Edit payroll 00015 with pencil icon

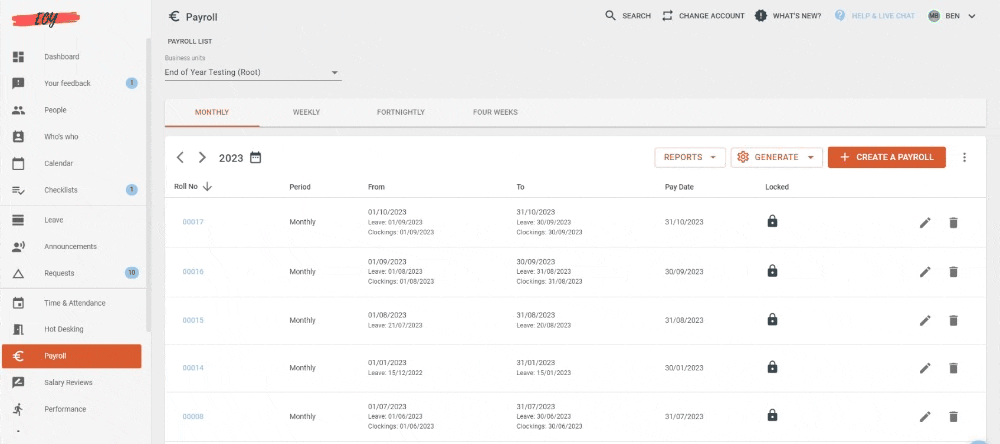tap(925, 320)
